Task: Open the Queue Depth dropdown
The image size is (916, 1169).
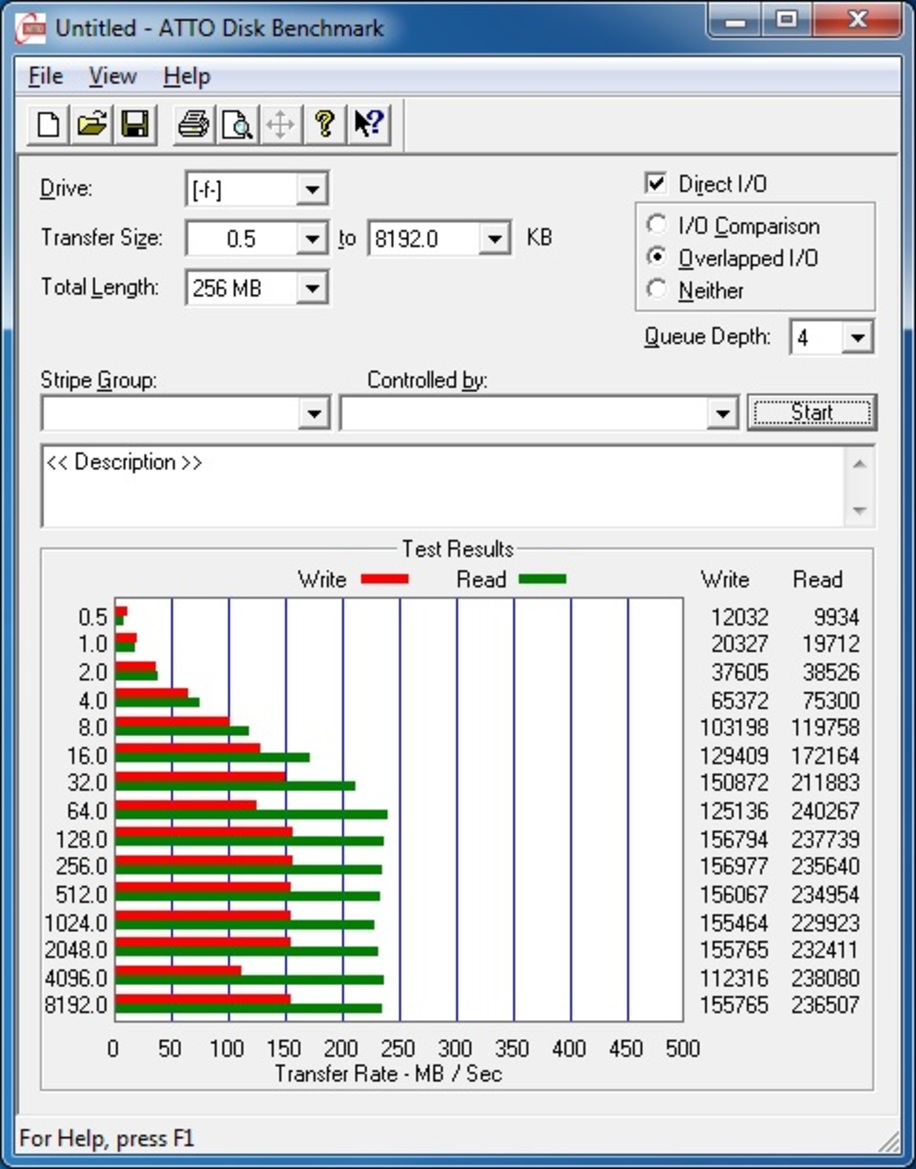Action: [857, 338]
